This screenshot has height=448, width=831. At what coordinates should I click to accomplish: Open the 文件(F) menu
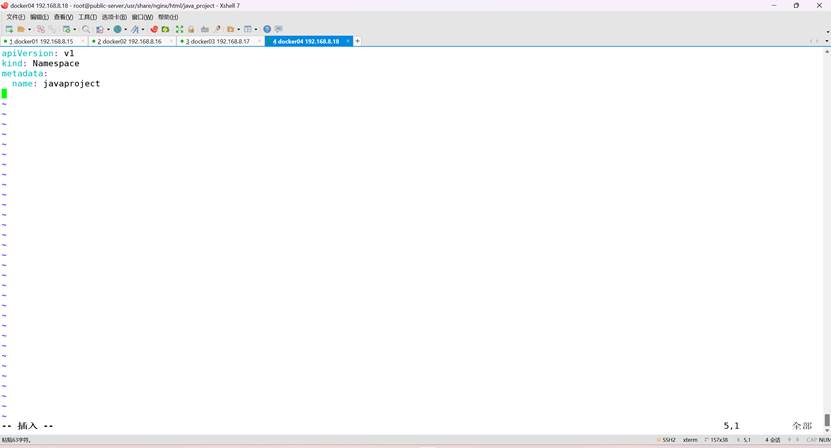[x=15, y=17]
